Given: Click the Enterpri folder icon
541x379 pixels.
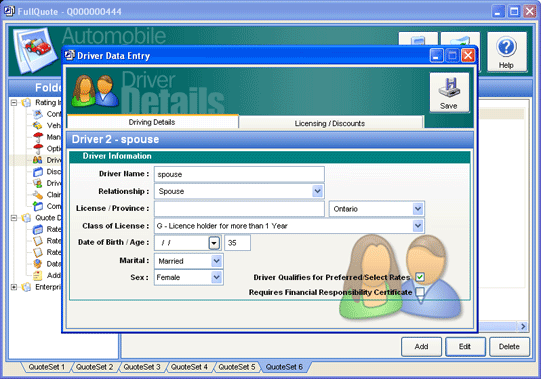Looking at the screenshot, I should pos(27,287).
